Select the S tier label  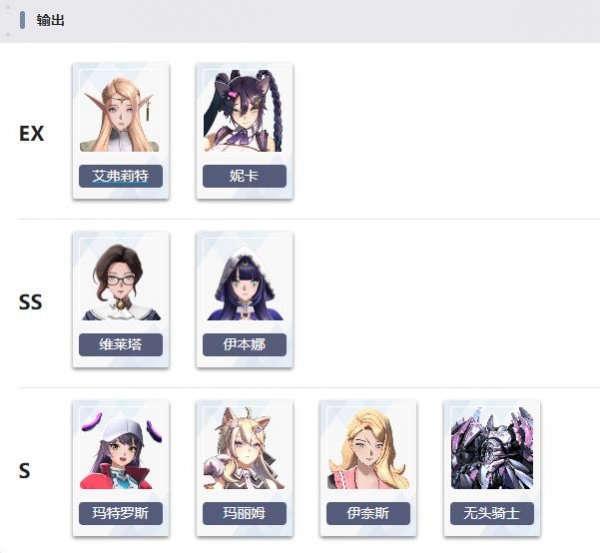pos(24,470)
